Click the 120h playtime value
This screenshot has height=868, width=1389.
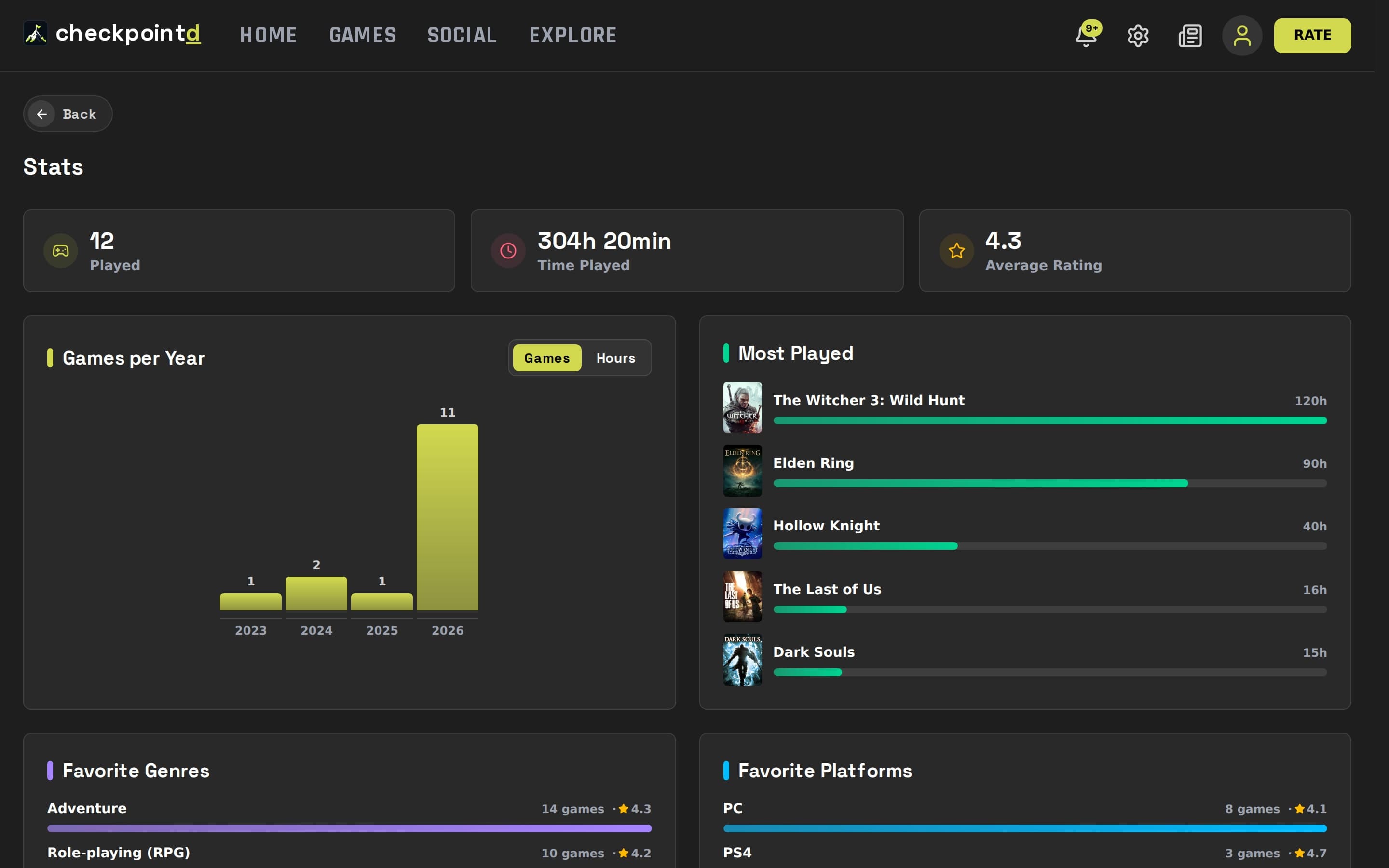click(1310, 401)
